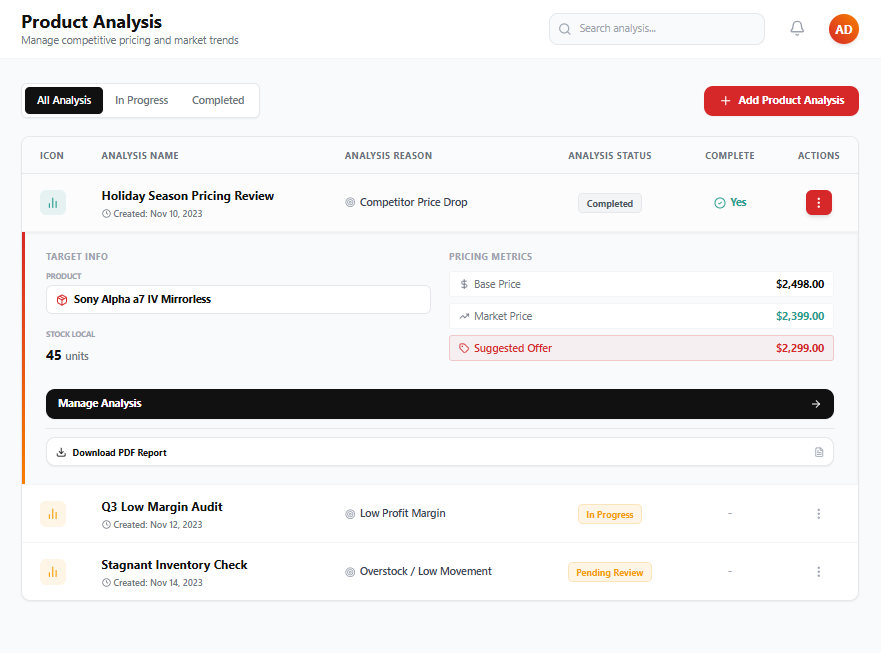881x653 pixels.
Task: Click the search magnifier icon
Action: tap(565, 29)
